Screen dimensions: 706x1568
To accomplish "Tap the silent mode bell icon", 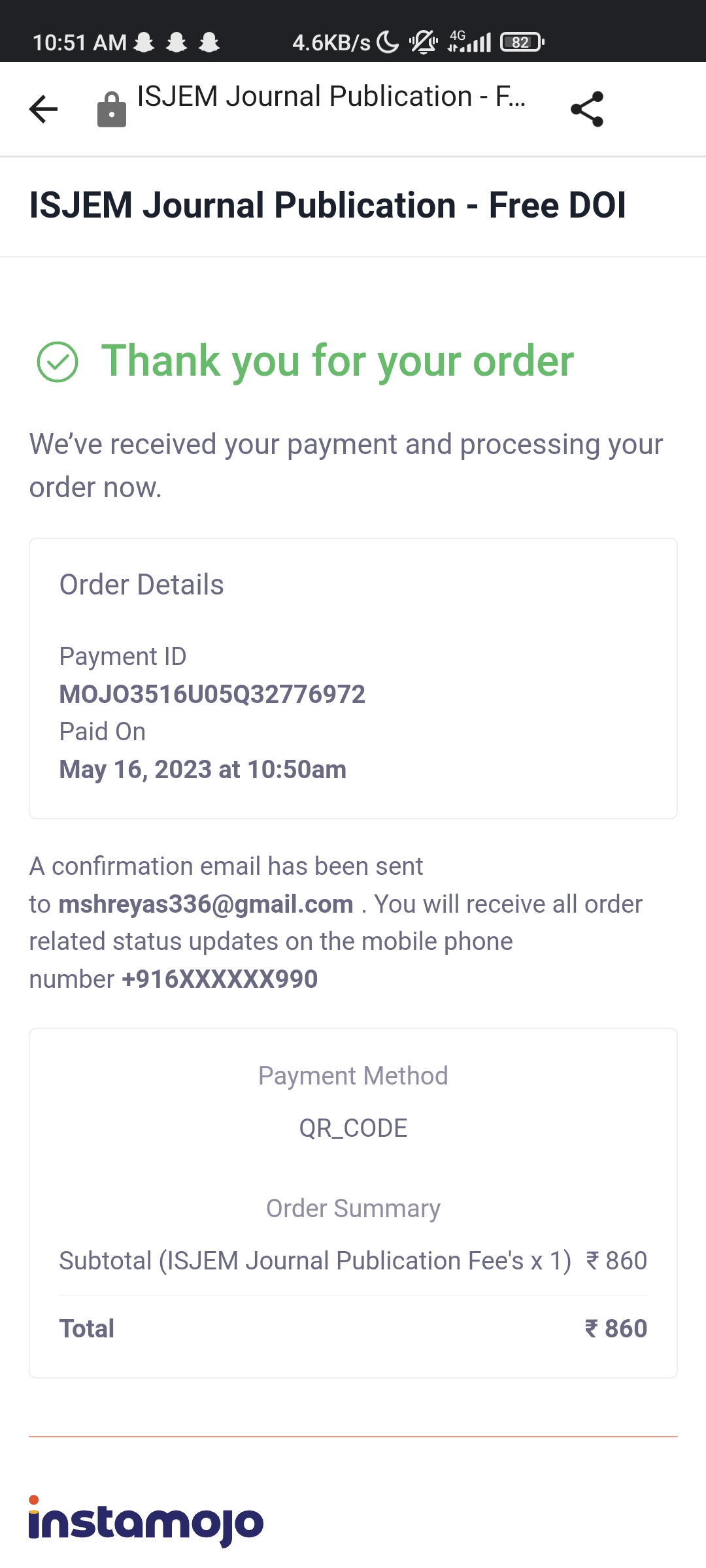I will pyautogui.click(x=424, y=42).
